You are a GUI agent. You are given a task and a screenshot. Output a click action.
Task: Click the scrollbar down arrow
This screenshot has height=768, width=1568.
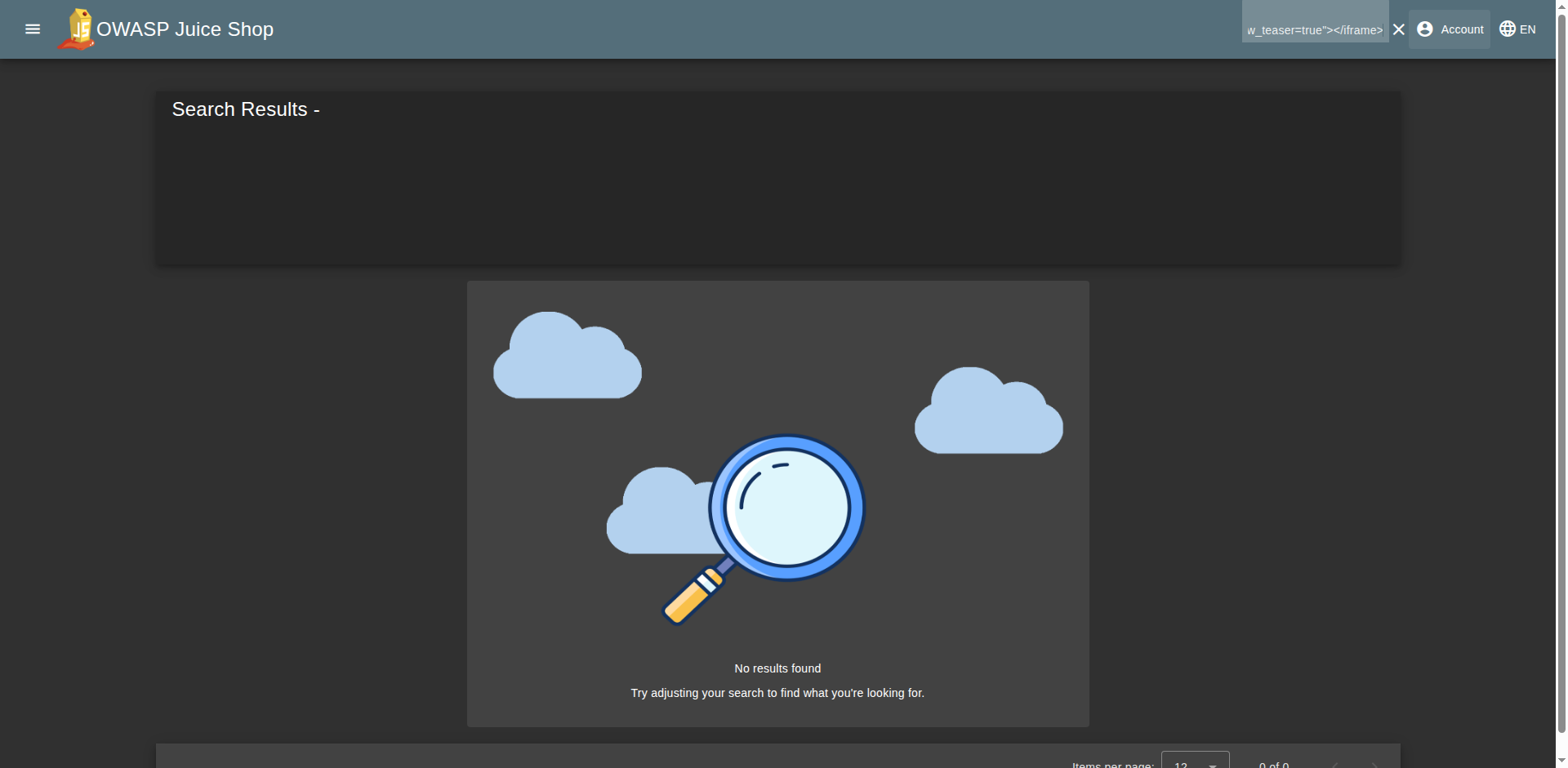pyautogui.click(x=1561, y=761)
